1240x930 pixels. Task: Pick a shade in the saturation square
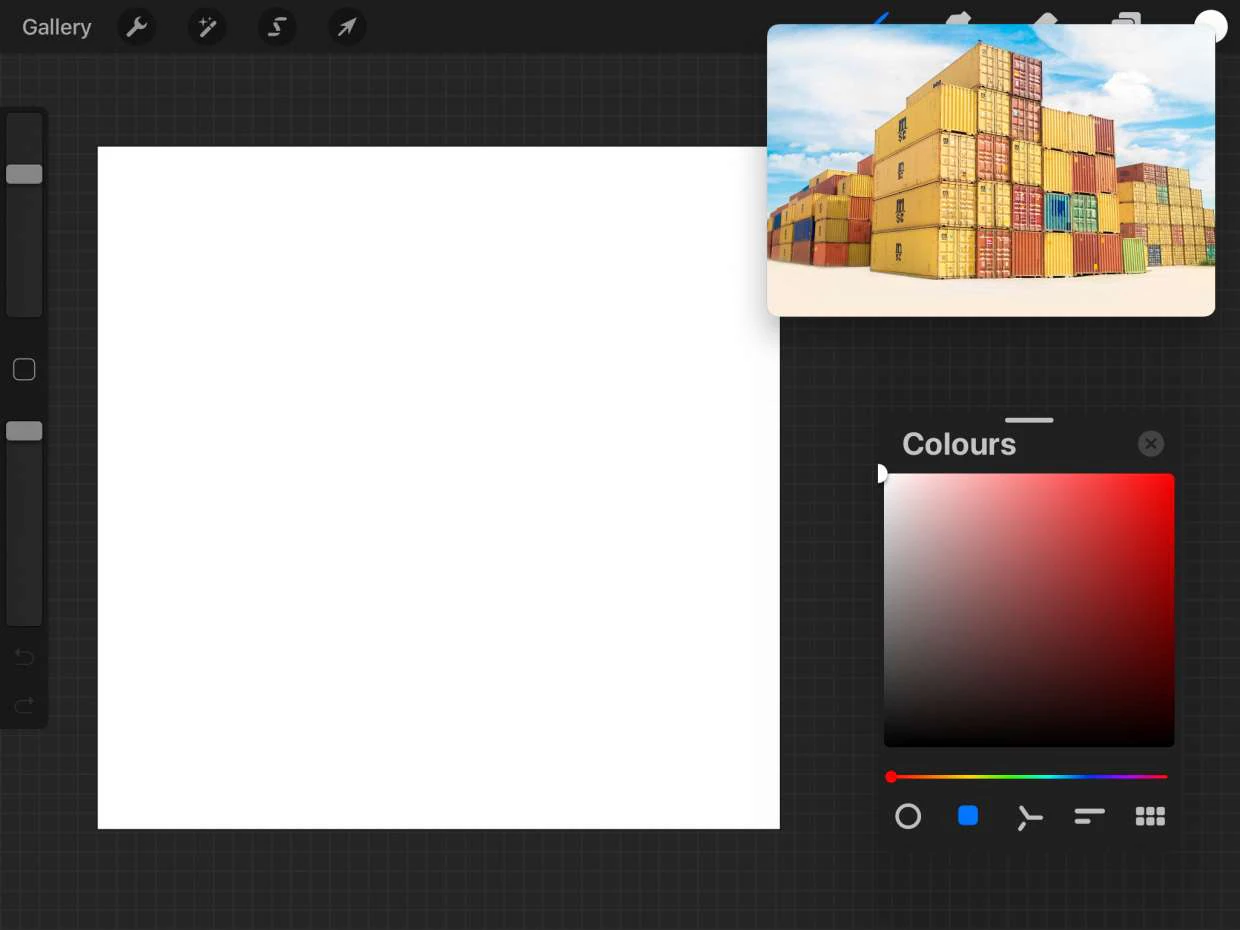click(1029, 609)
